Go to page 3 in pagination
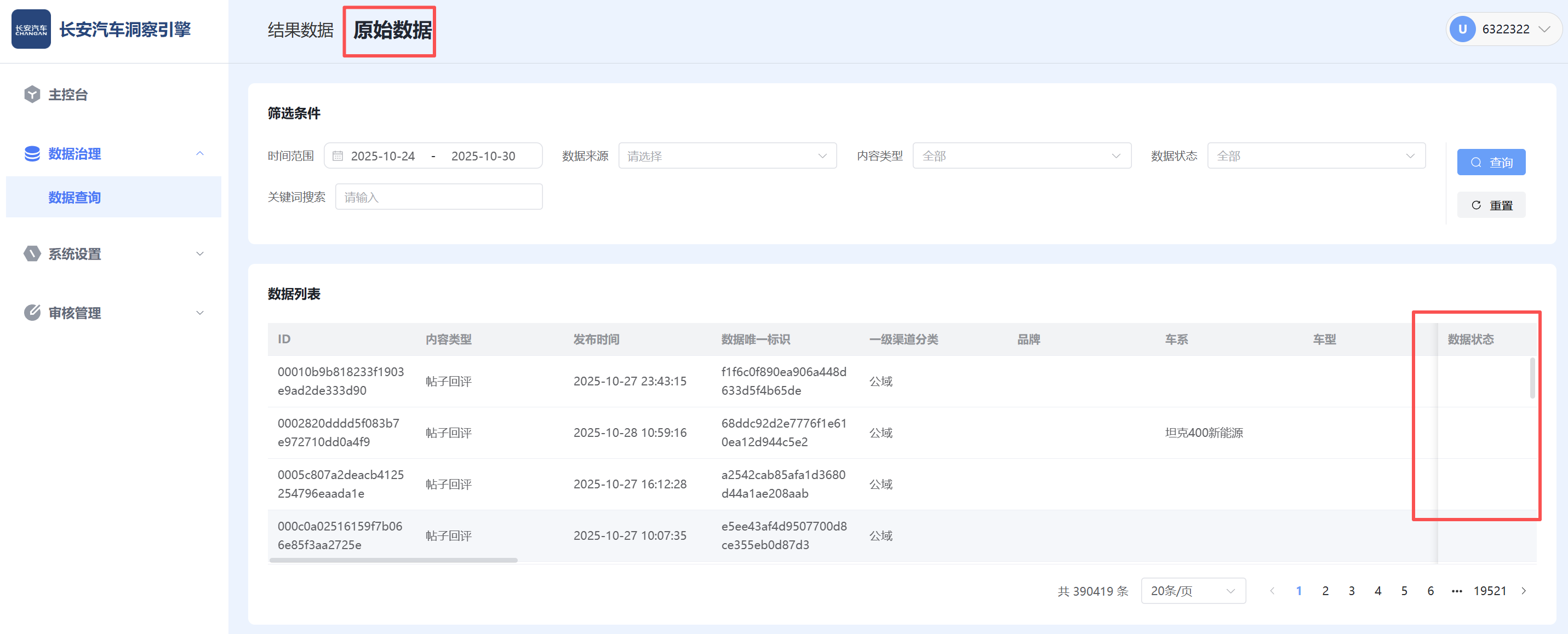Screen dimensions: 1568x634 1351,591
